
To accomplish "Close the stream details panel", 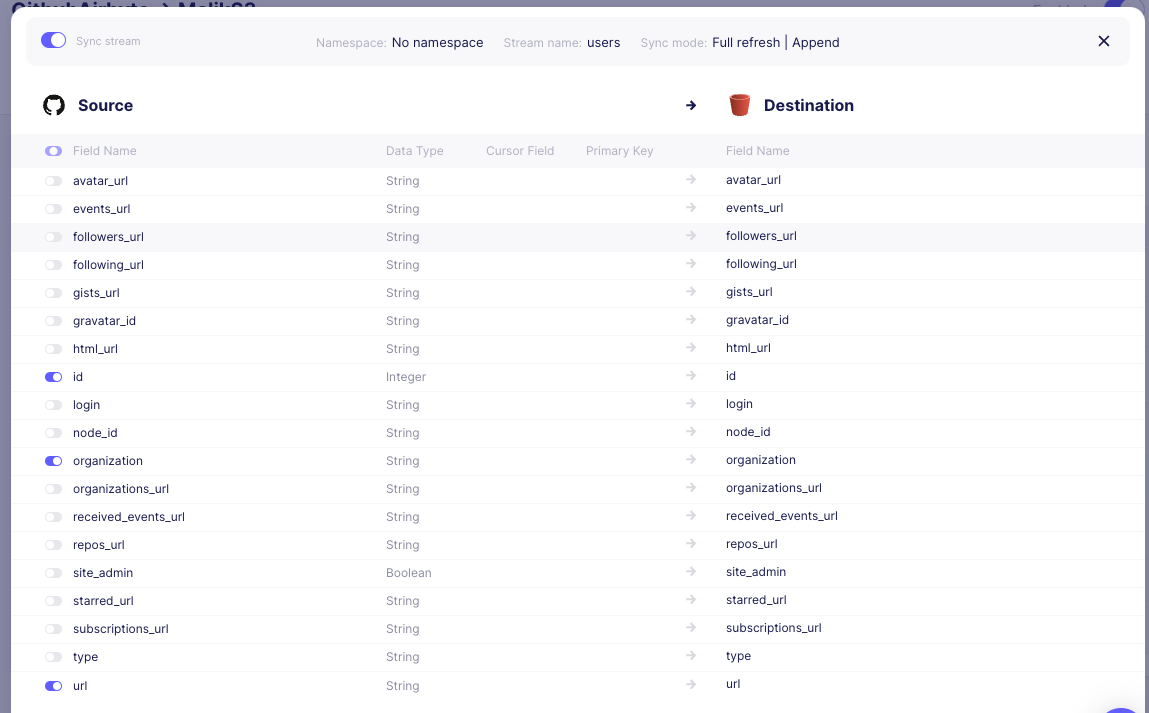I will click(x=1104, y=41).
